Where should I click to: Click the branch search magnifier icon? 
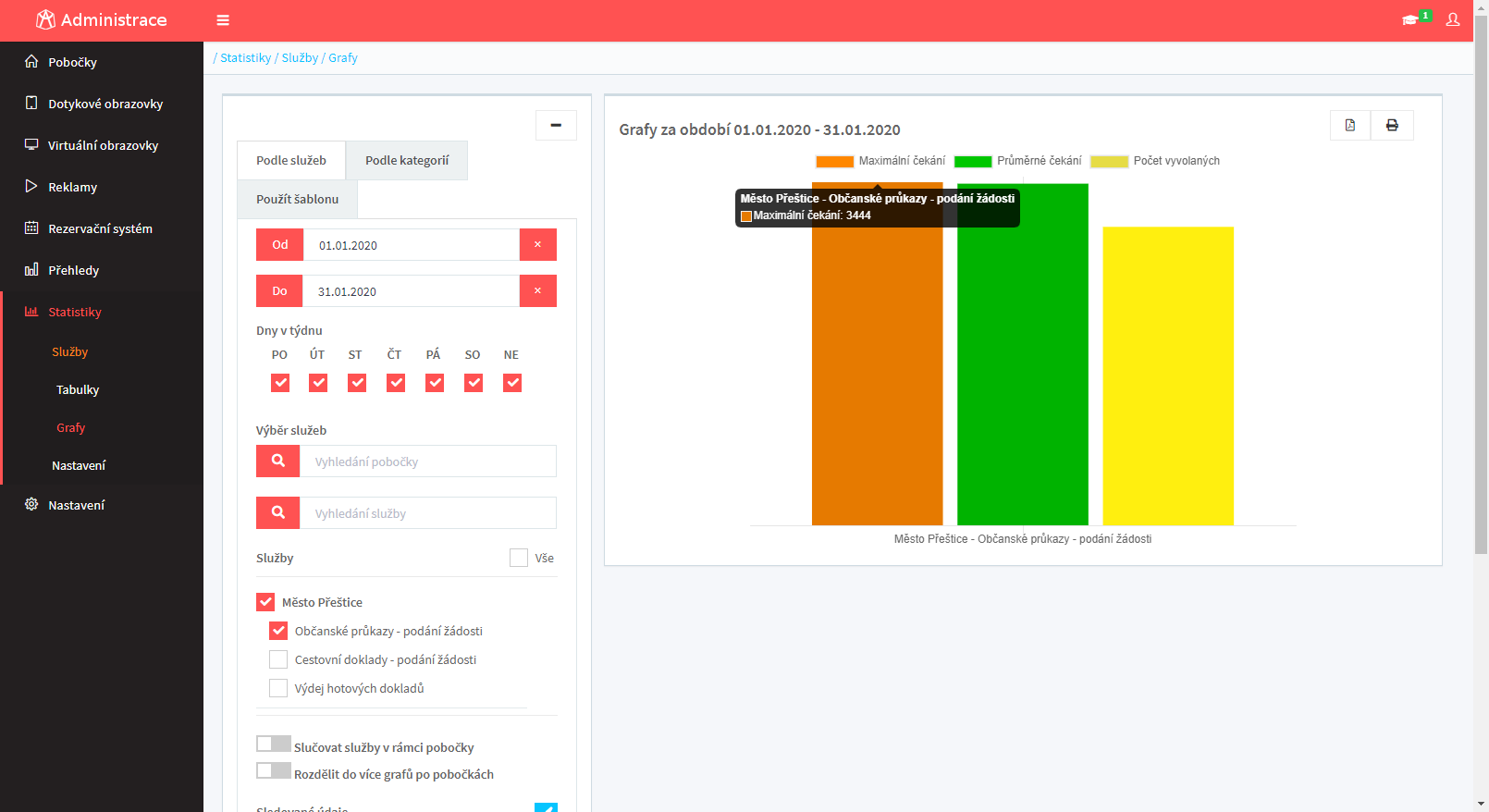(x=278, y=461)
